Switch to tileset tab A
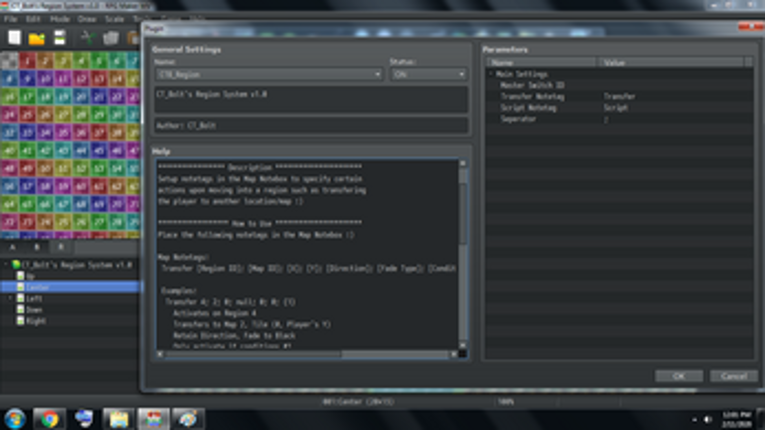 [13, 247]
